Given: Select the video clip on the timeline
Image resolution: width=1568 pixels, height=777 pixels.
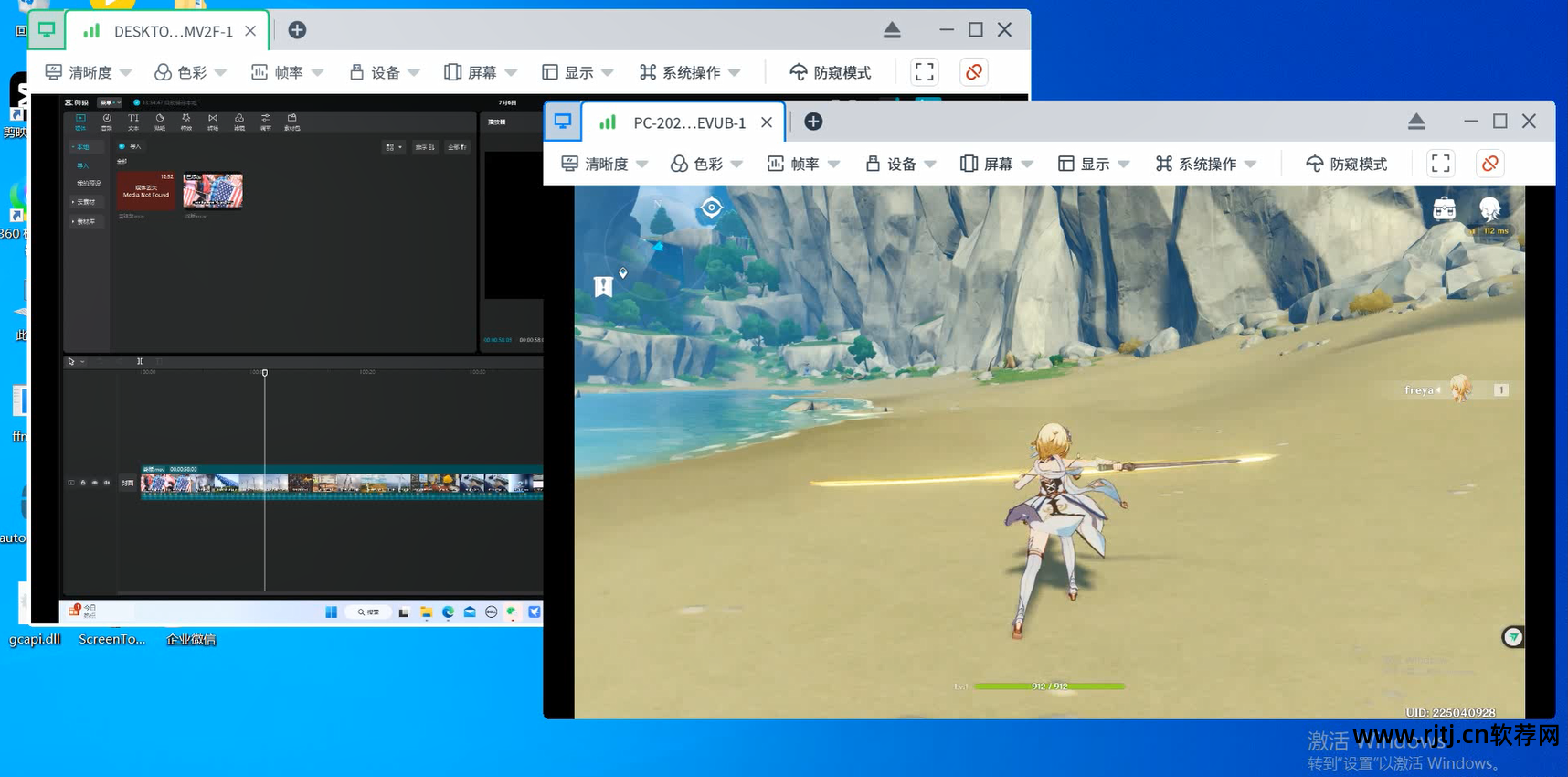Looking at the screenshot, I should (x=343, y=483).
